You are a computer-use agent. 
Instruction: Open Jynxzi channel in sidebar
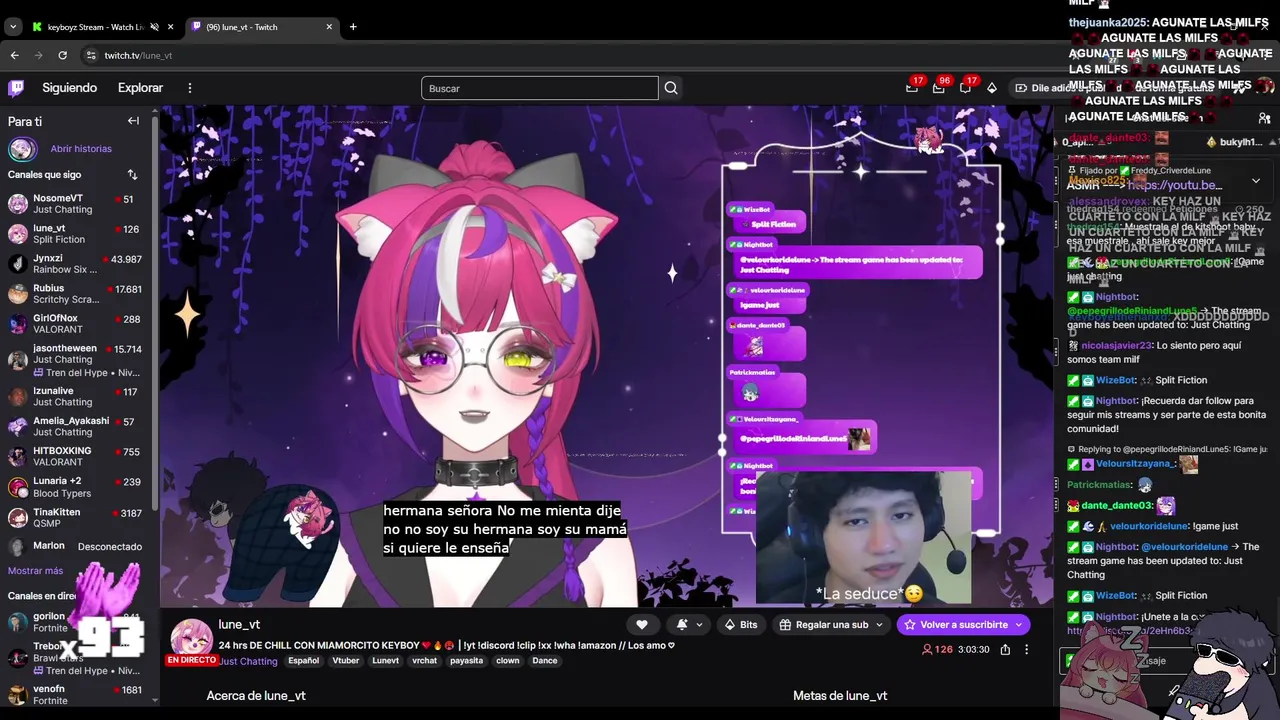75,264
